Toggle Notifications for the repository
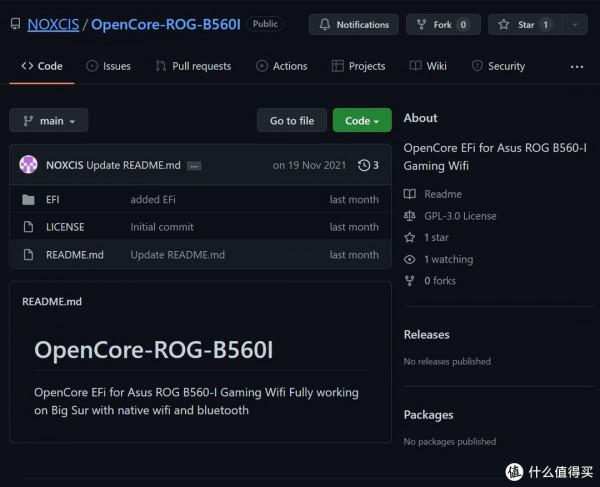Image resolution: width=600 pixels, height=487 pixels. (x=353, y=25)
